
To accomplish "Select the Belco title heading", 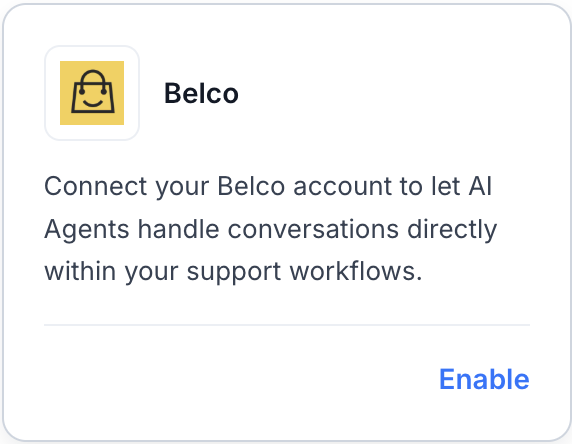I will coord(201,93).
